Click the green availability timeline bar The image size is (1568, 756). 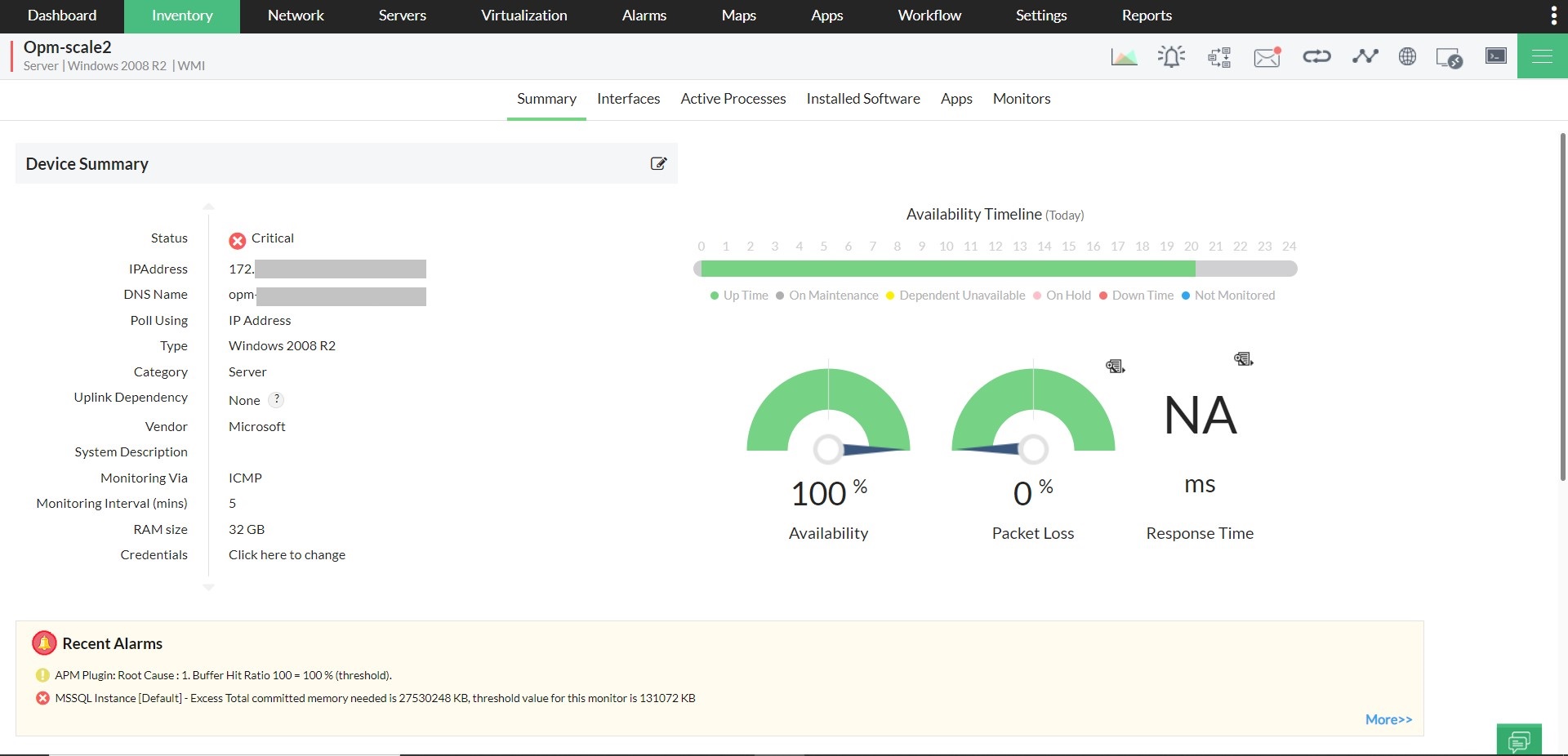click(947, 269)
